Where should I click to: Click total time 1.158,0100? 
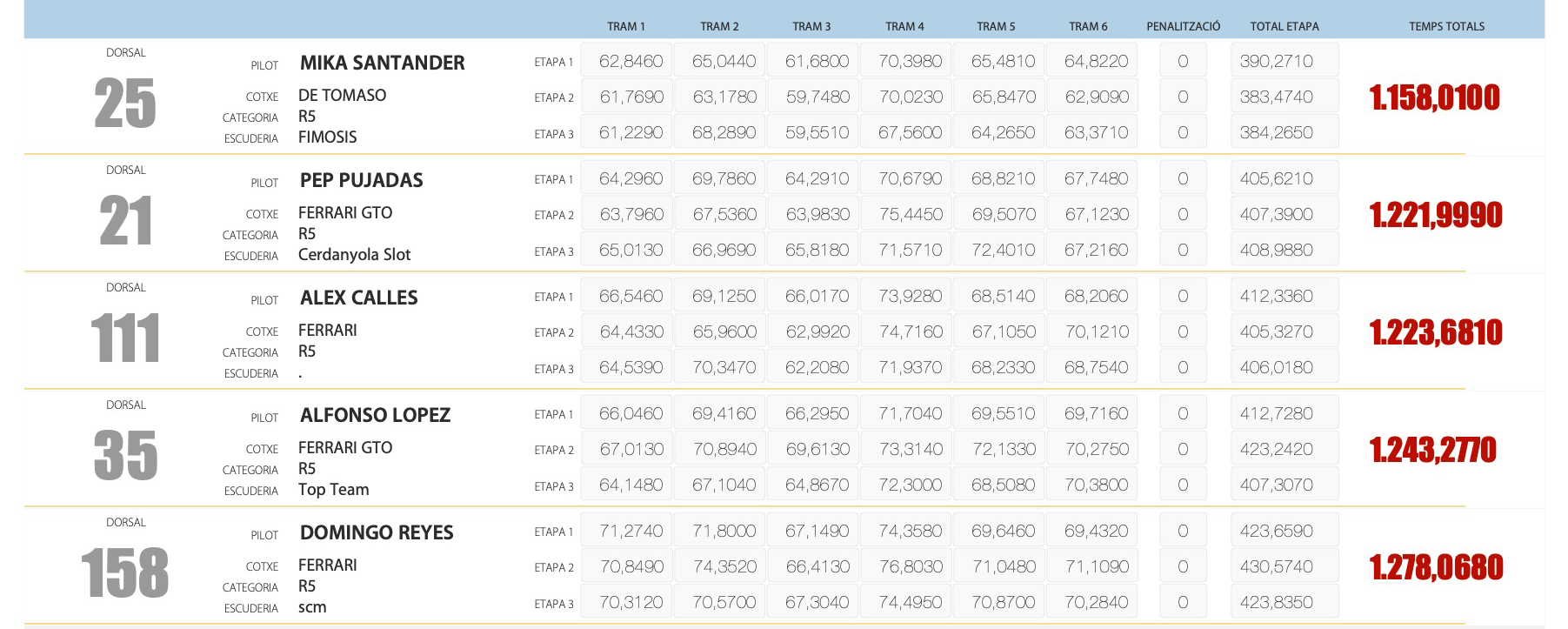(x=1434, y=97)
